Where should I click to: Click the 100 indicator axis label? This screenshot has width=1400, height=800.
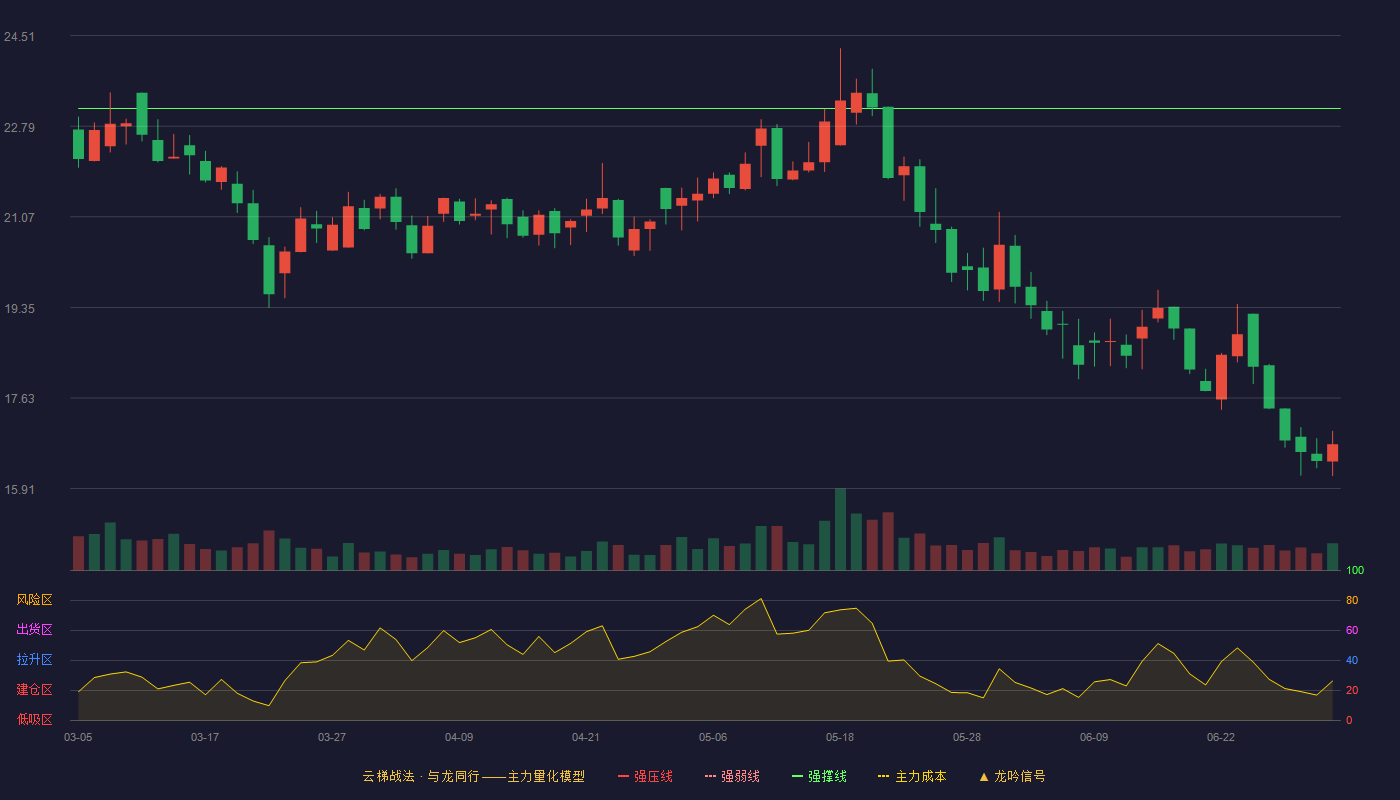1355,570
